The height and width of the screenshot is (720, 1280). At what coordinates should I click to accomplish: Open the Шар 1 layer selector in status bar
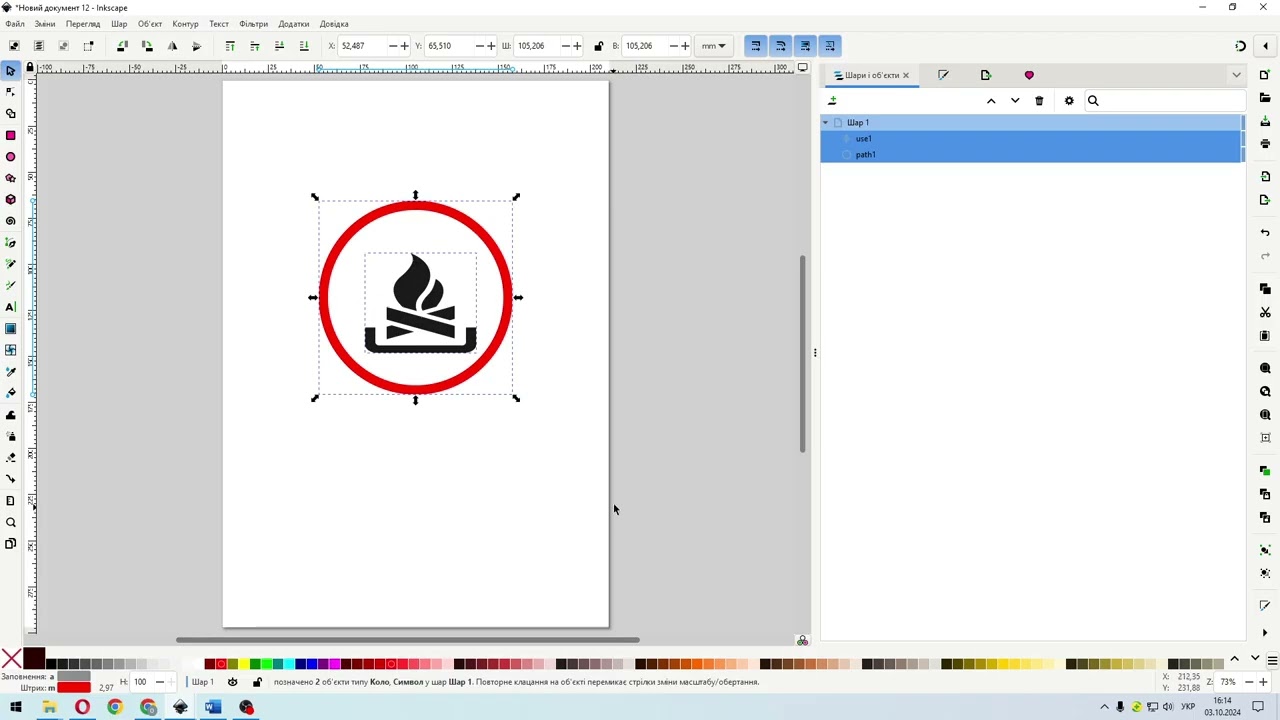coord(203,682)
